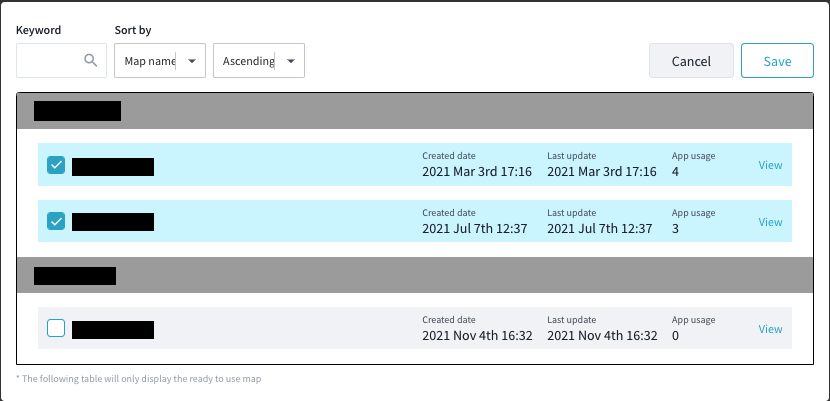The image size is (830, 401).
Task: Open the Map name sort dropdown
Action: [160, 61]
